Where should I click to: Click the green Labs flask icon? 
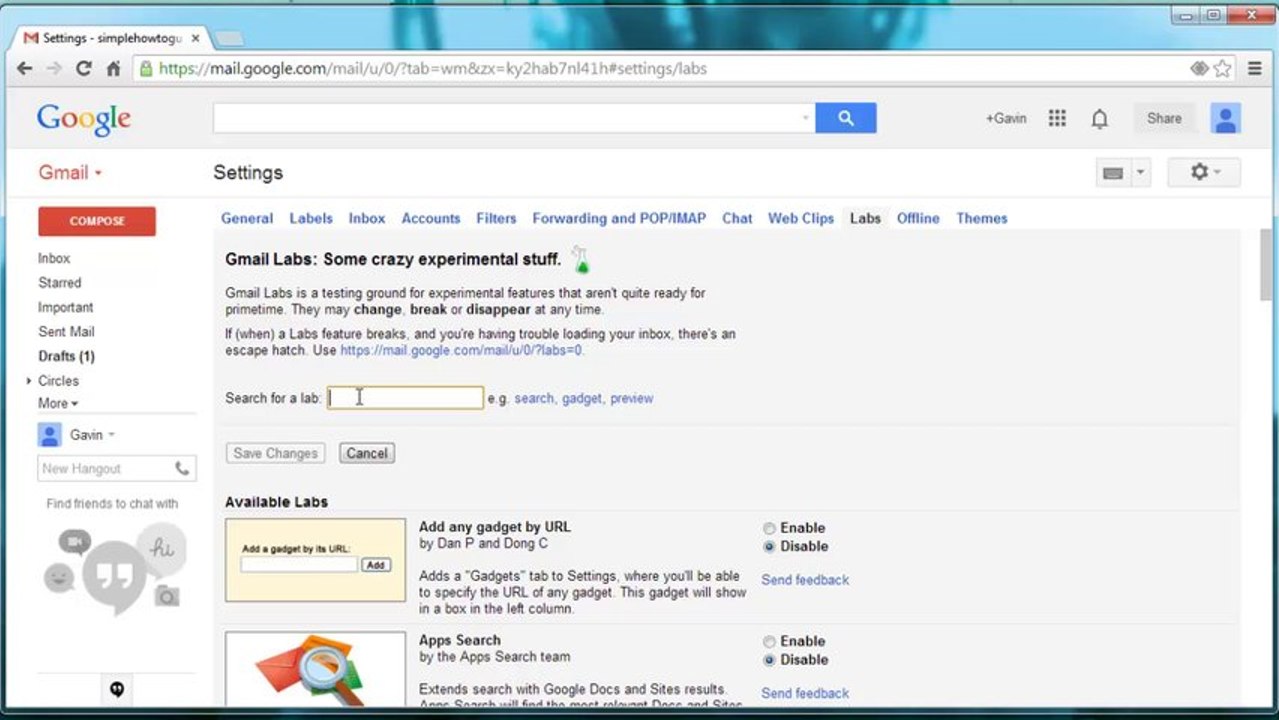tap(581, 260)
